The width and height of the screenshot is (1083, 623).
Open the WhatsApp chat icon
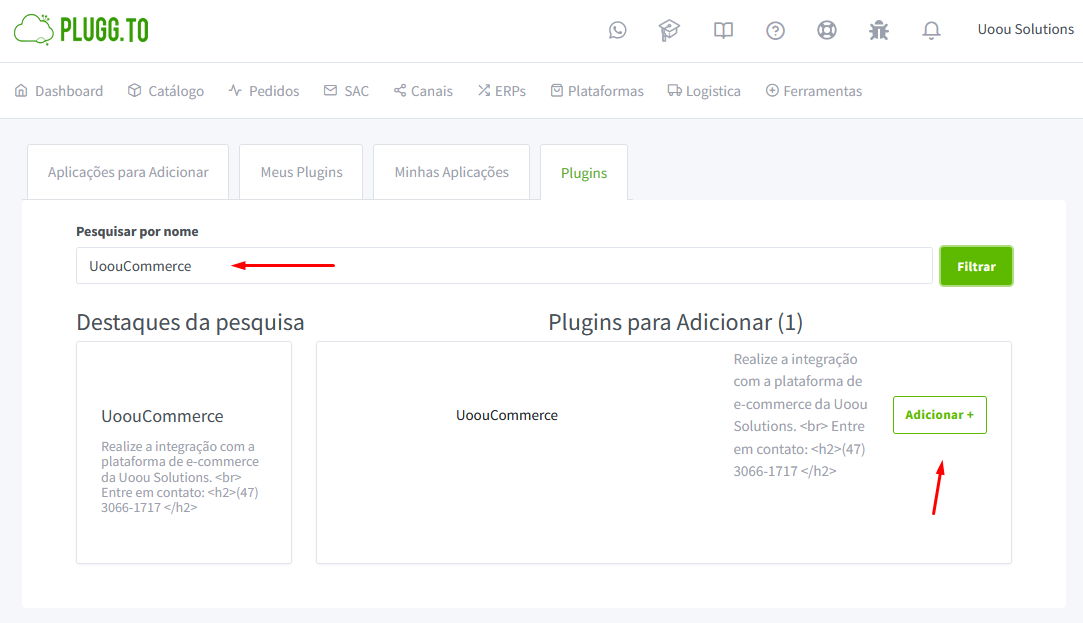(617, 30)
